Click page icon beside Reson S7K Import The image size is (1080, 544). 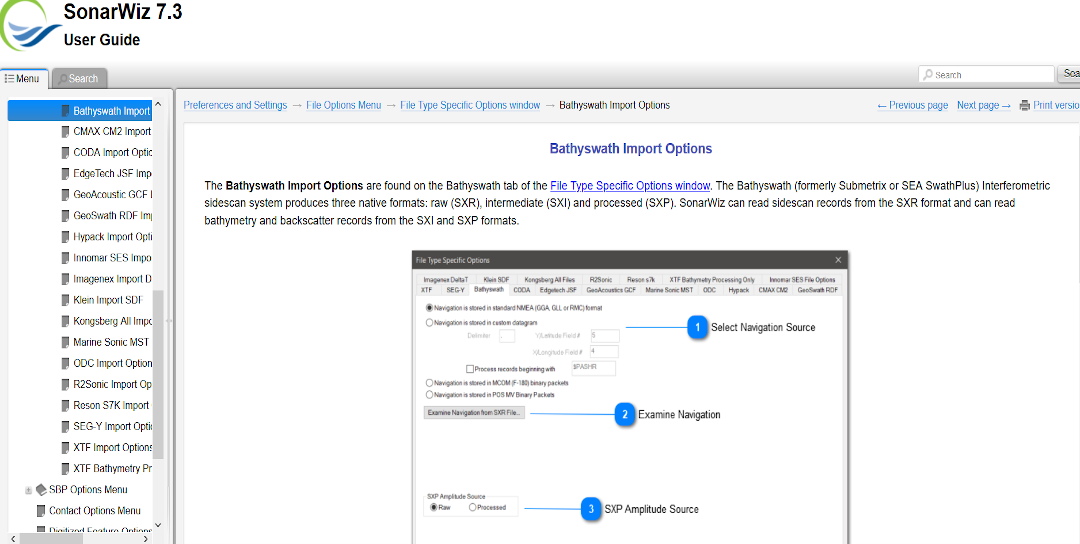tap(65, 405)
